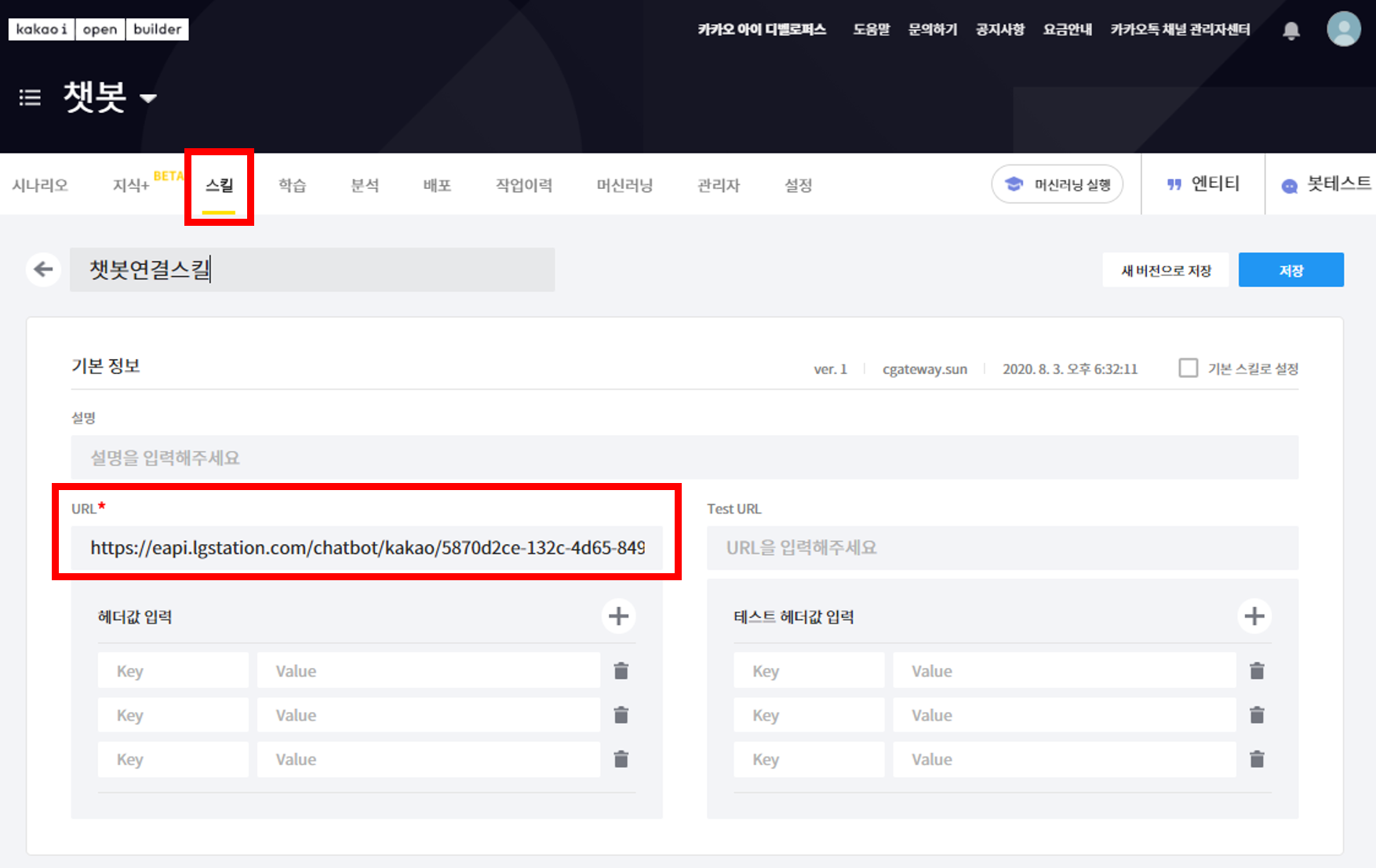Switch to the 시나리오 tab
This screenshot has width=1376, height=868.
(x=40, y=186)
